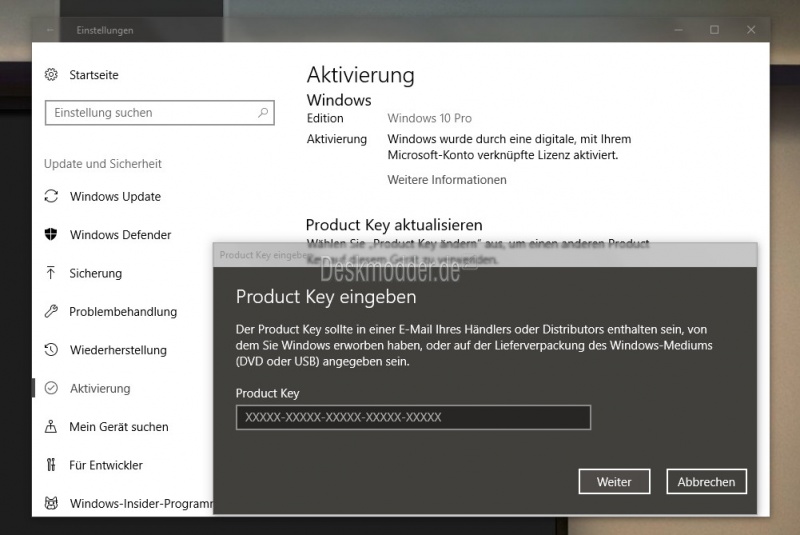
Task: Click the back arrow in title bar
Action: click(x=49, y=30)
